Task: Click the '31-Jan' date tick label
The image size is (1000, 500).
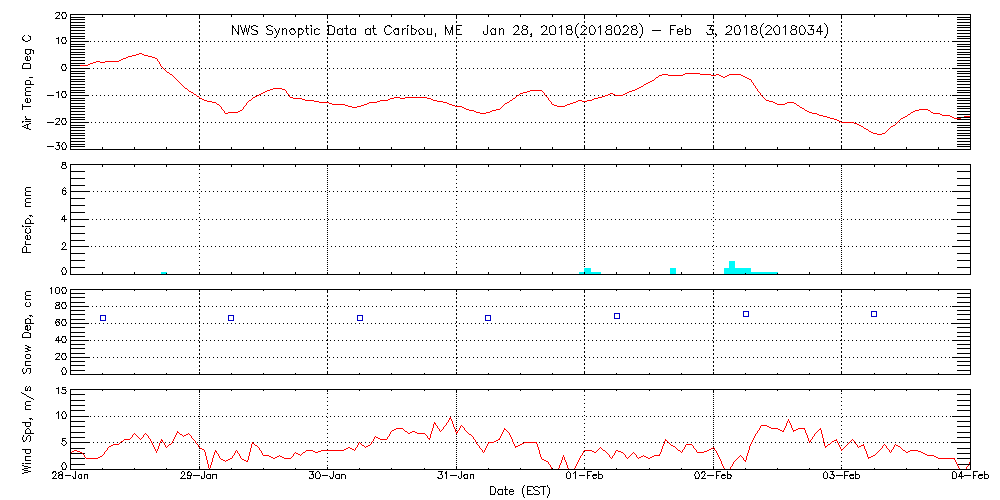Action: point(457,478)
